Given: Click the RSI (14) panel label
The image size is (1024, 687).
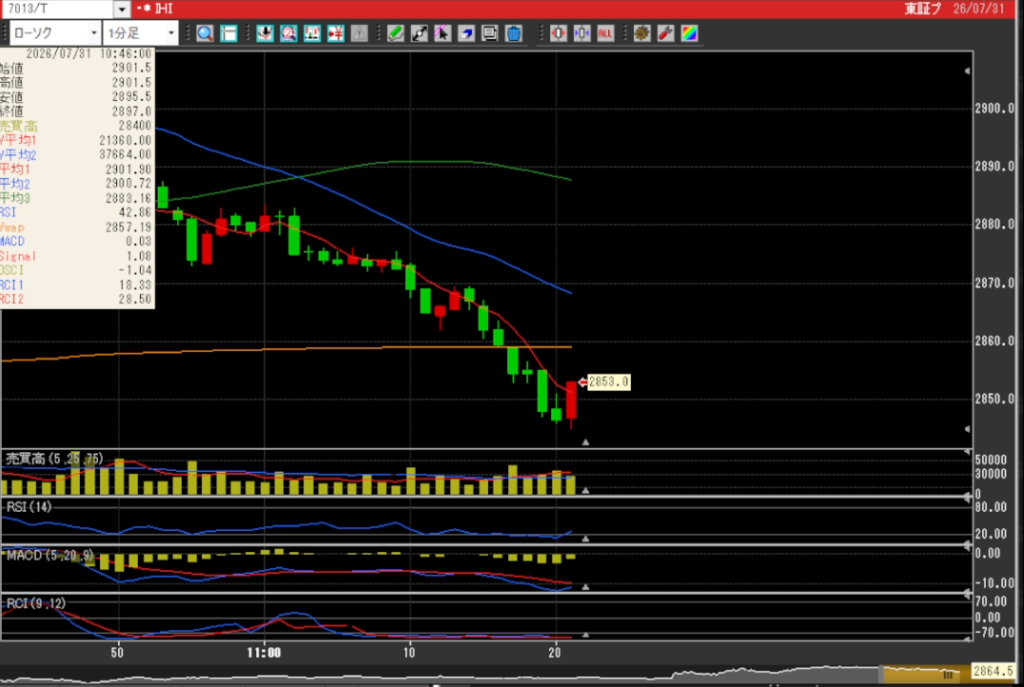Looking at the screenshot, I should pyautogui.click(x=29, y=507).
